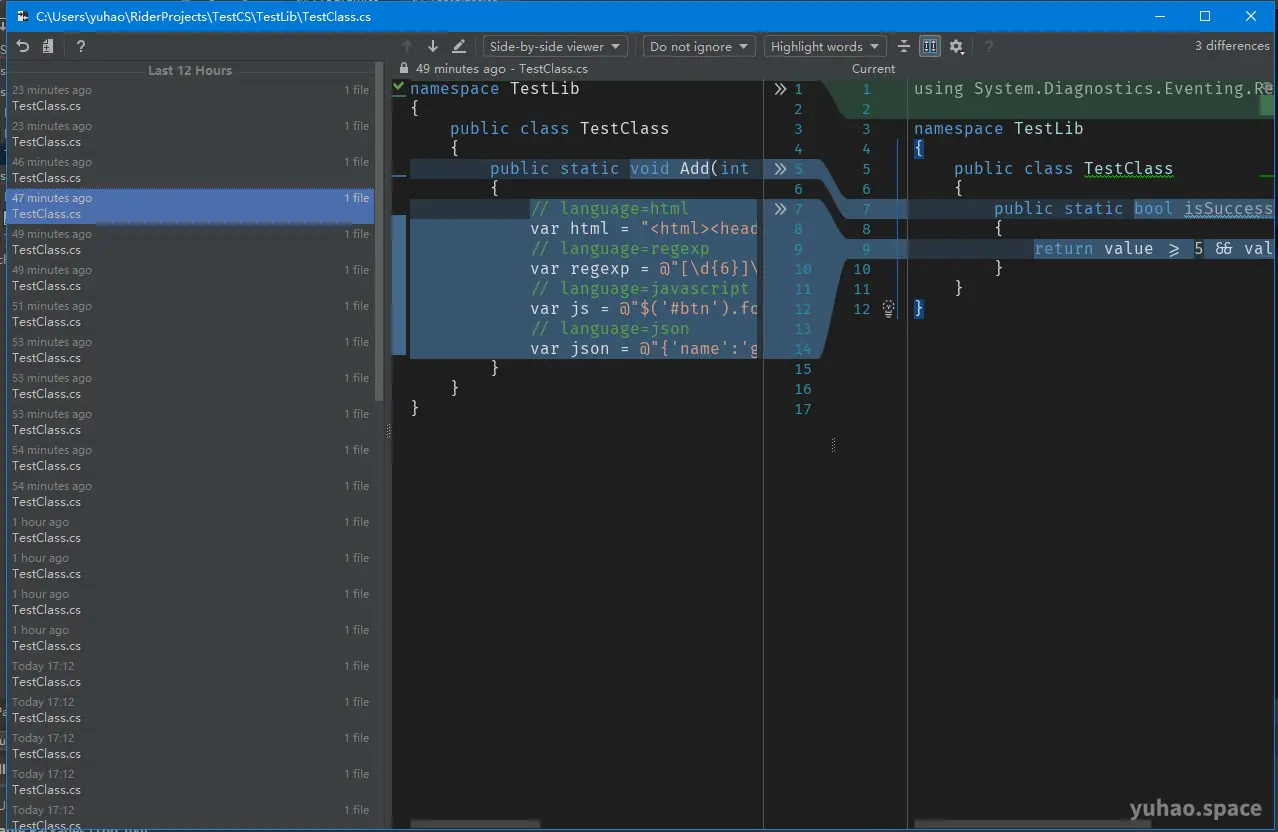Open help via the question mark icon
The height and width of the screenshot is (832, 1278).
(80, 45)
